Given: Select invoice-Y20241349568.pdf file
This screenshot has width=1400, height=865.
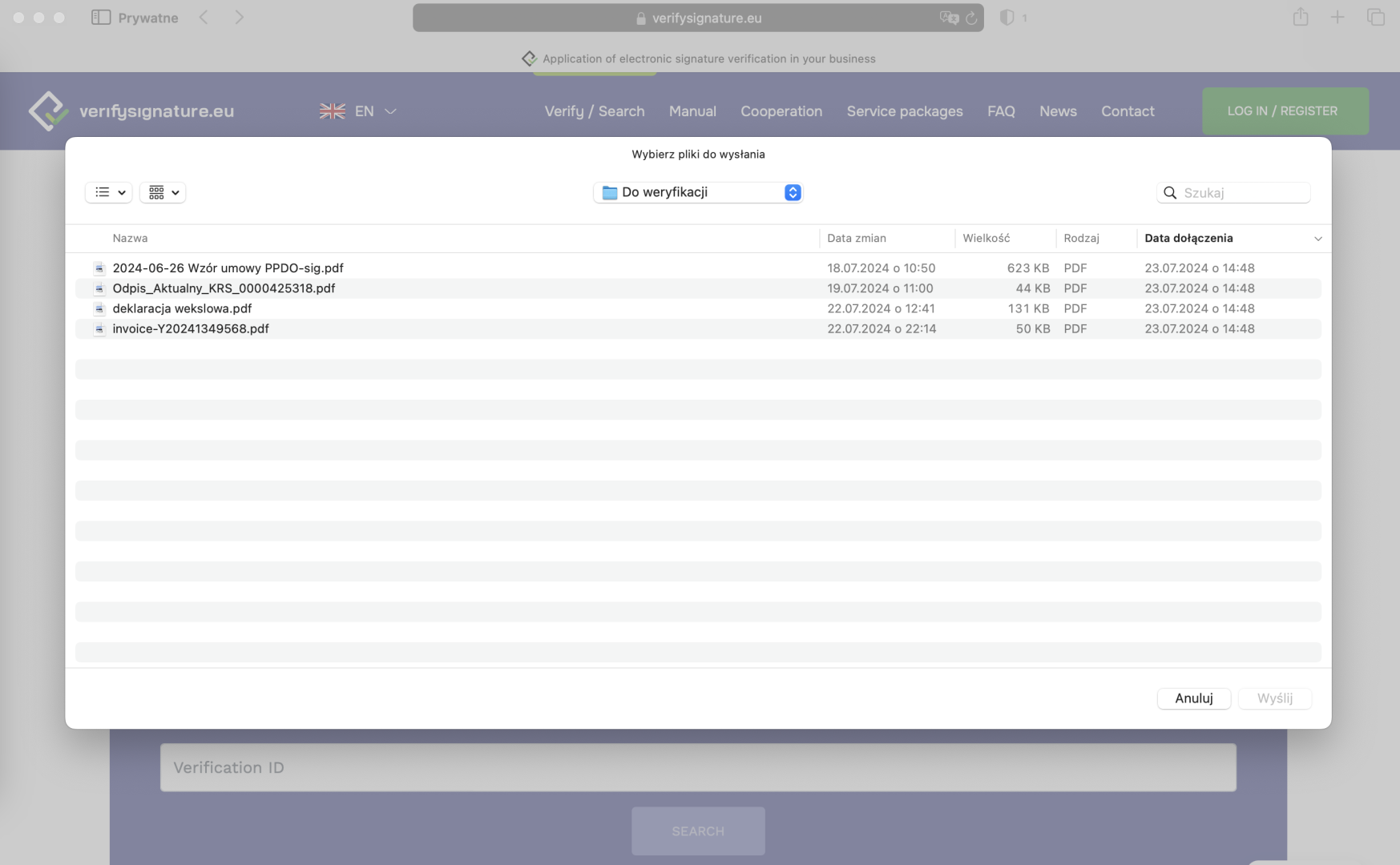Looking at the screenshot, I should tap(191, 328).
